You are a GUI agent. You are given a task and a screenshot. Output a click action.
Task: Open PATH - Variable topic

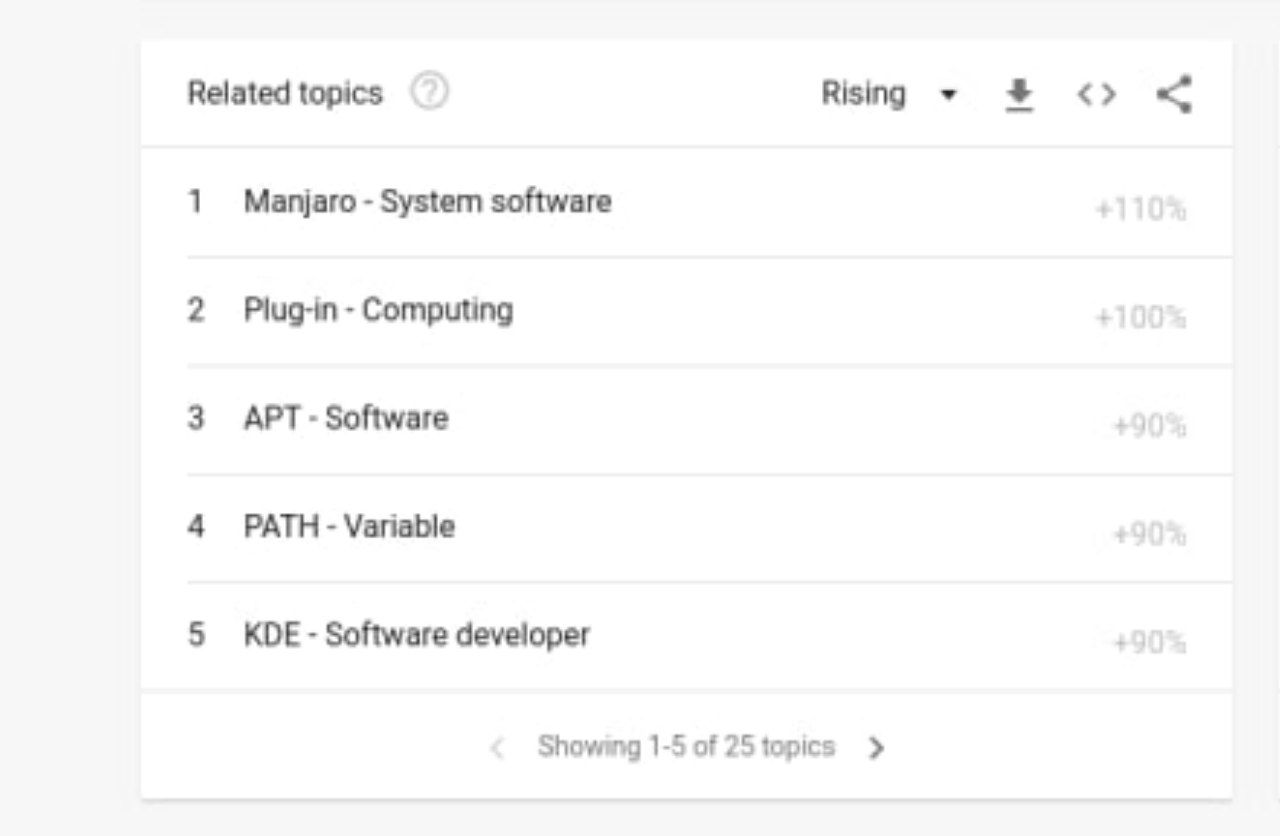pos(349,526)
